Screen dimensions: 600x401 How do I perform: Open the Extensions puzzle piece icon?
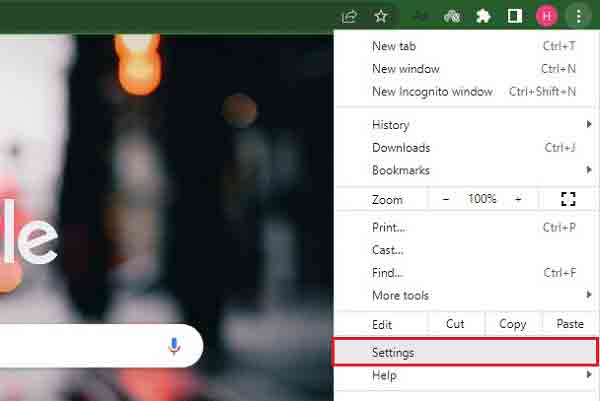[483, 16]
